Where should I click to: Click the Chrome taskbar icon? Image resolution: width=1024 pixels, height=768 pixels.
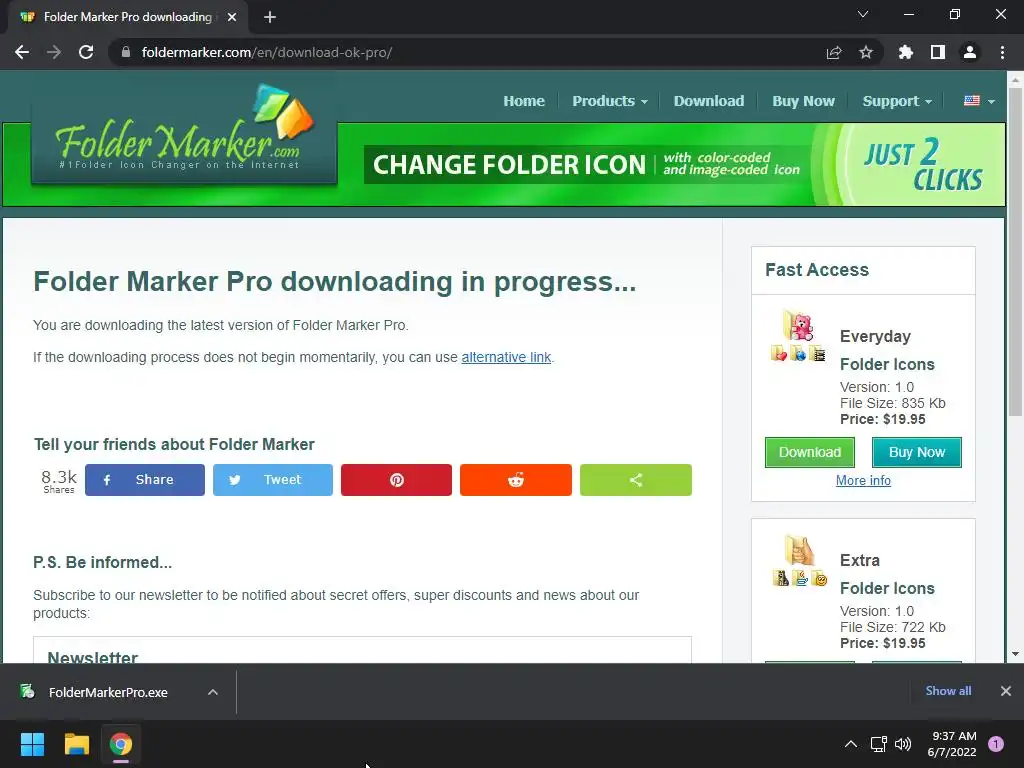121,744
